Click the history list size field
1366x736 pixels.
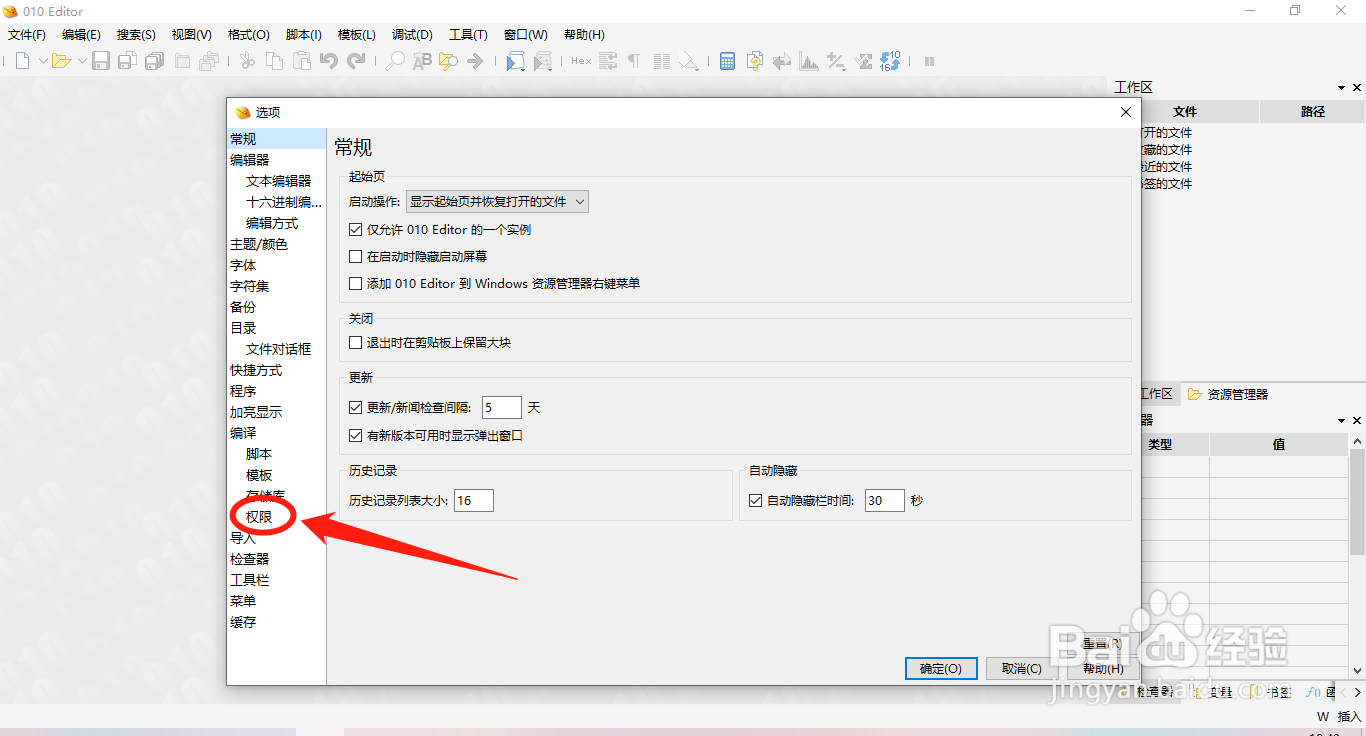[474, 501]
